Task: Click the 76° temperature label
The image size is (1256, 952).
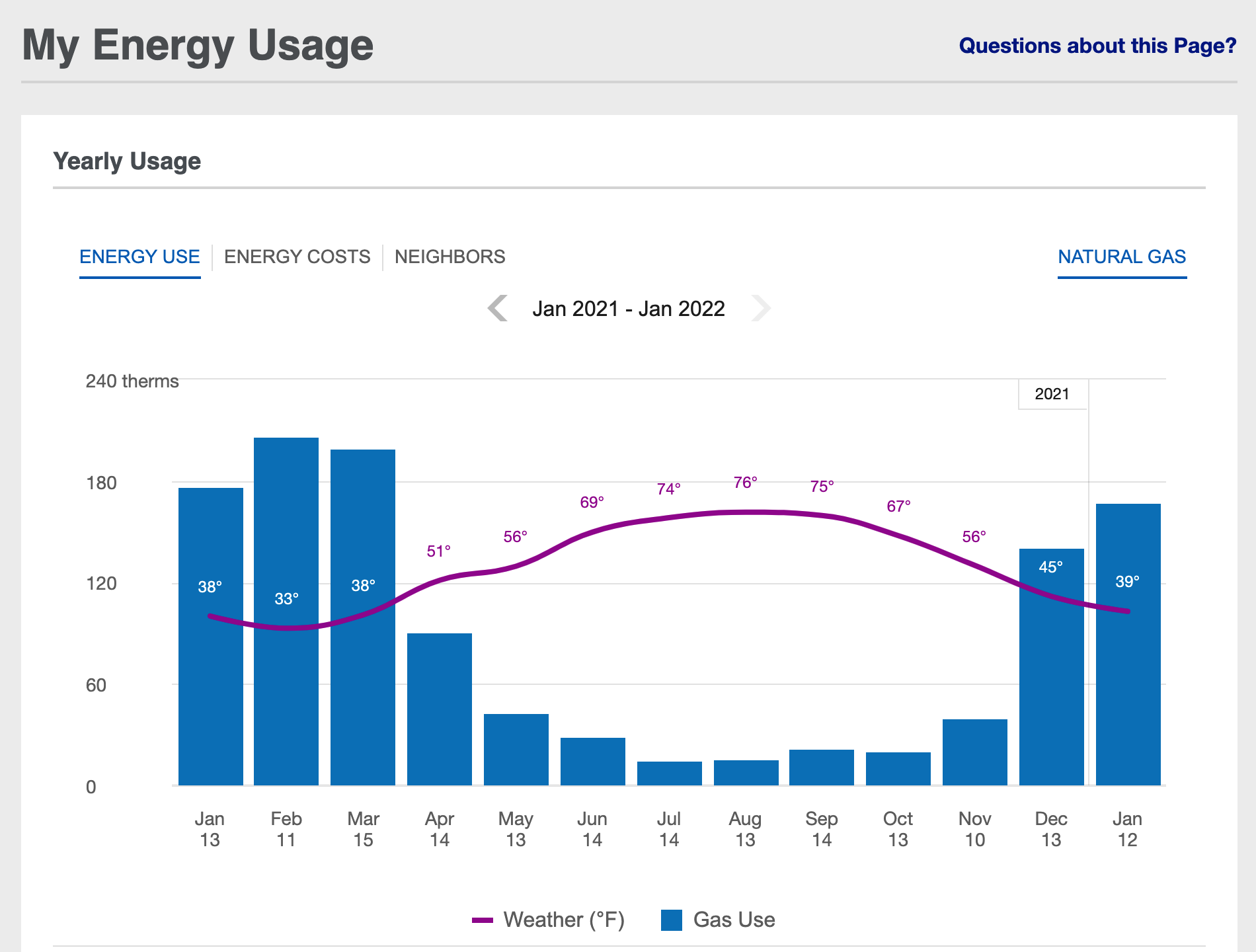Action: tap(745, 483)
